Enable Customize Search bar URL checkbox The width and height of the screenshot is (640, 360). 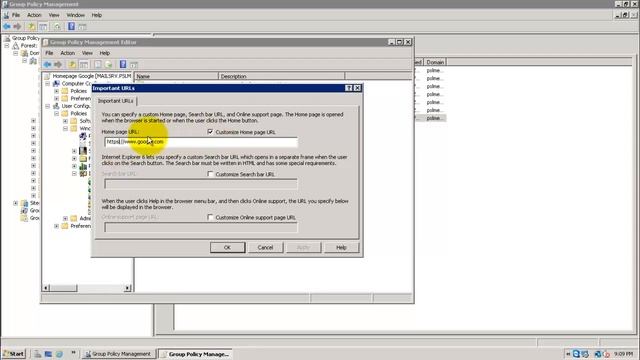coord(210,174)
